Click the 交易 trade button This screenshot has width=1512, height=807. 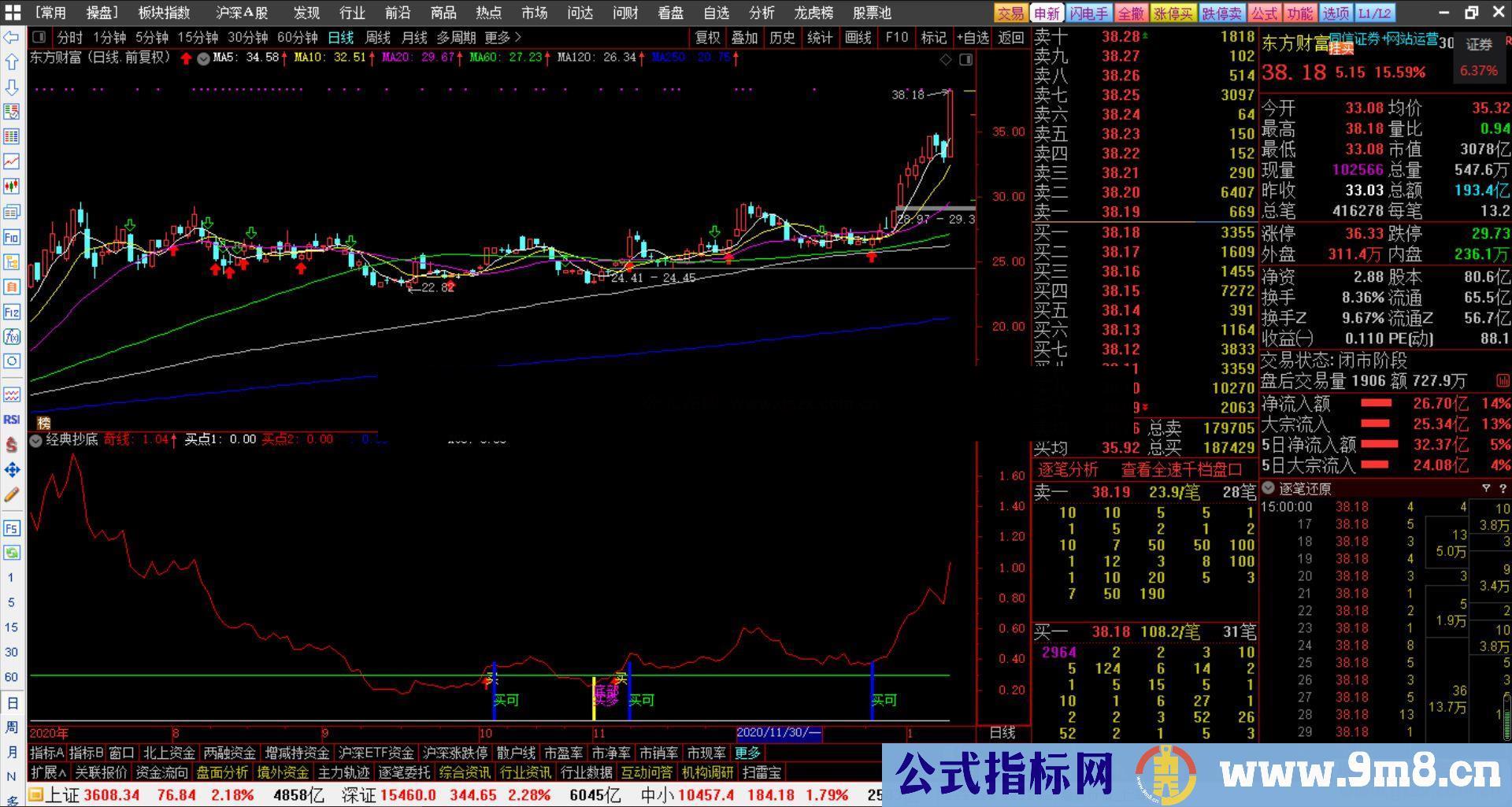(x=1010, y=13)
